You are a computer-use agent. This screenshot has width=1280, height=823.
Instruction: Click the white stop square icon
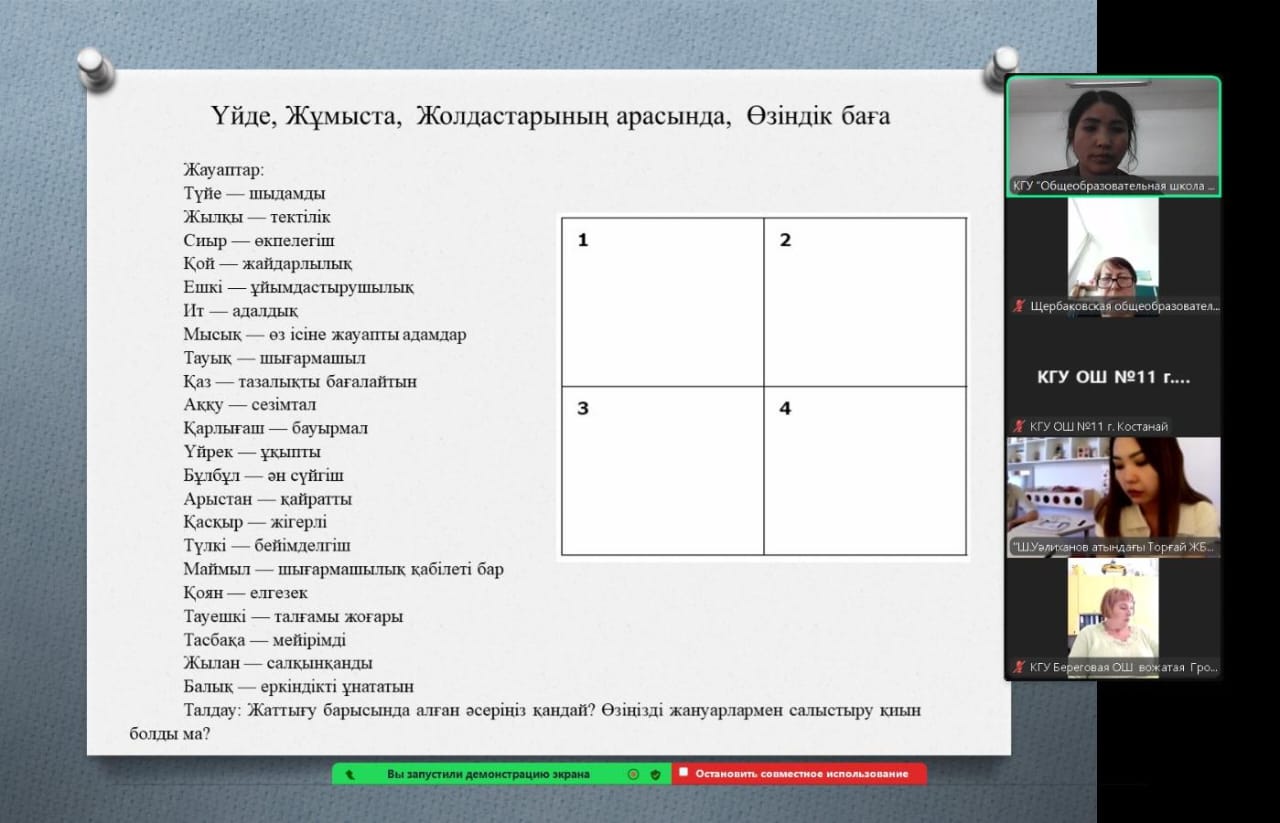[683, 773]
